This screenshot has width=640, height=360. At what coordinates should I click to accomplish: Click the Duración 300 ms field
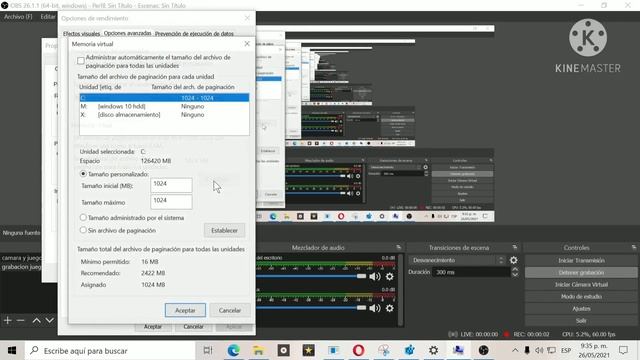pyautogui.click(x=471, y=272)
